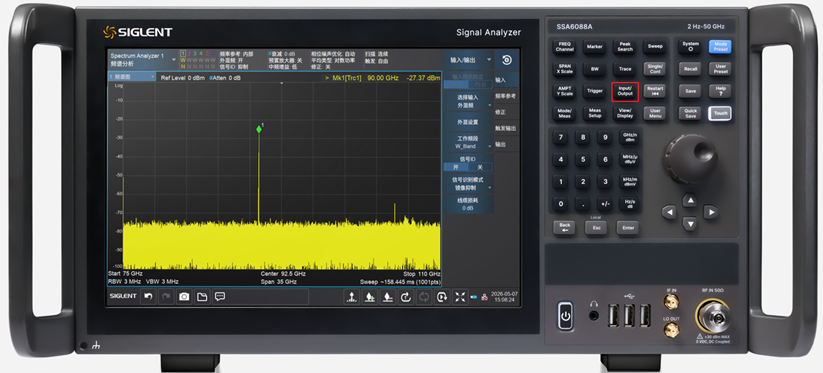Capture screen with the camera icon

pos(184,296)
